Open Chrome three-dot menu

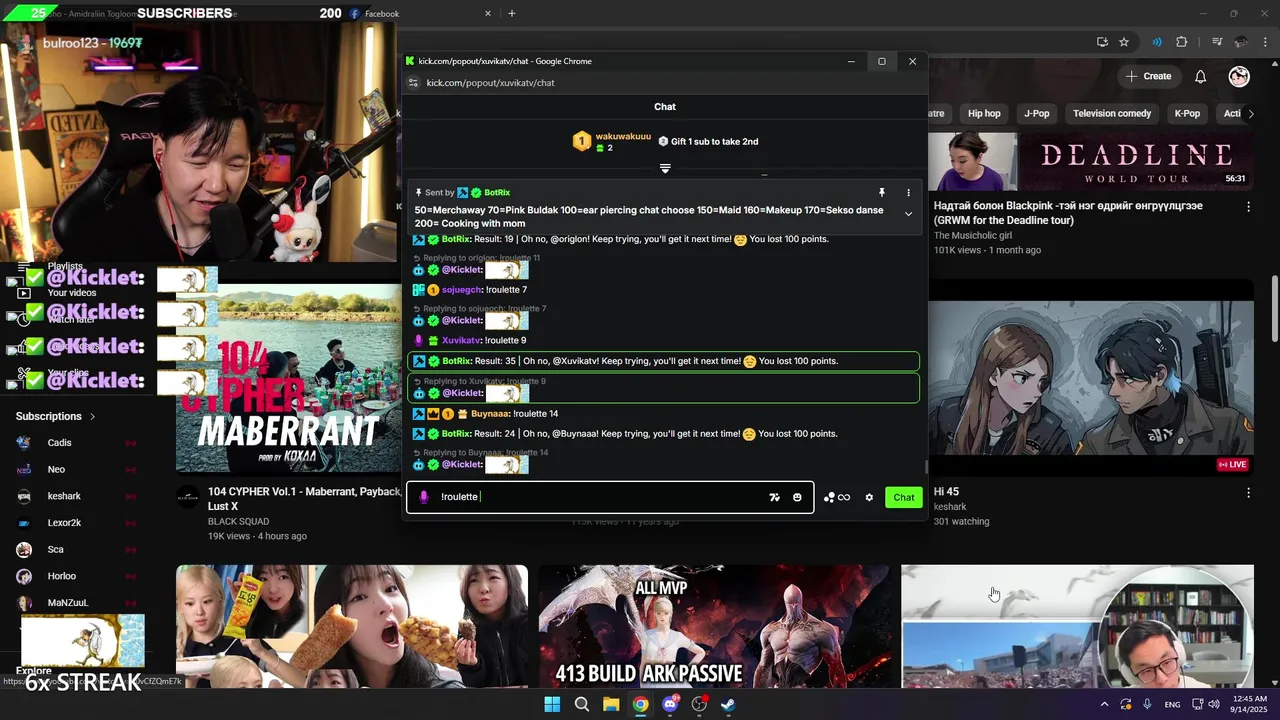click(1266, 42)
